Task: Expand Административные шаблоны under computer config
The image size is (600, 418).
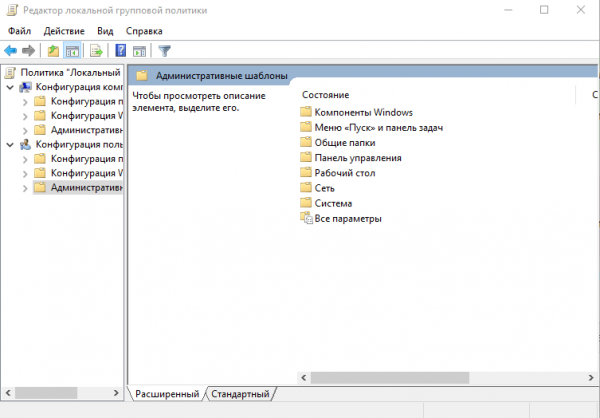Action: (x=25, y=131)
